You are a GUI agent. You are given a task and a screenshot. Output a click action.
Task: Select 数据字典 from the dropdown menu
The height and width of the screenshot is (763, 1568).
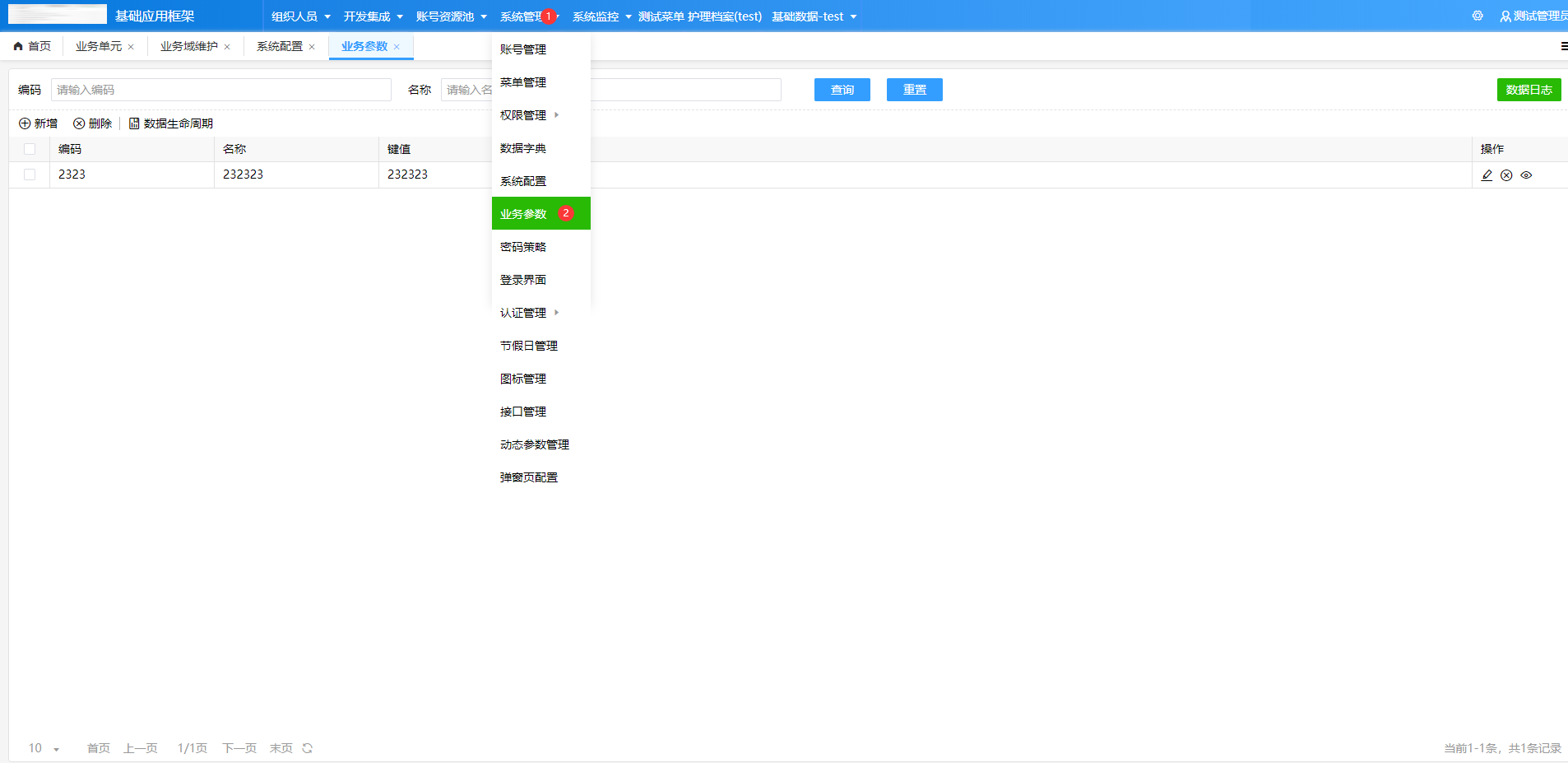coord(523,148)
